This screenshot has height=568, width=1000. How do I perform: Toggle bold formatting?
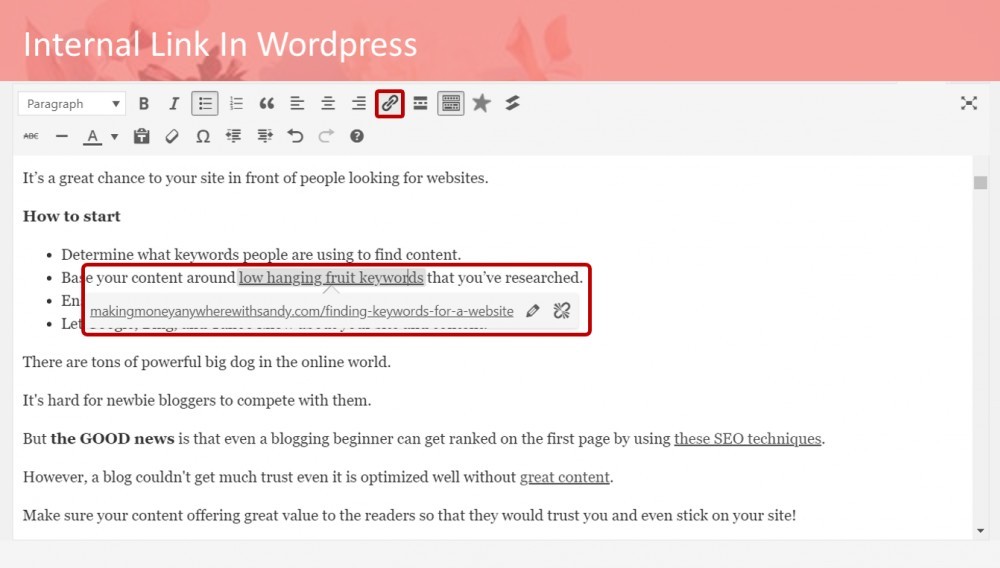[143, 103]
